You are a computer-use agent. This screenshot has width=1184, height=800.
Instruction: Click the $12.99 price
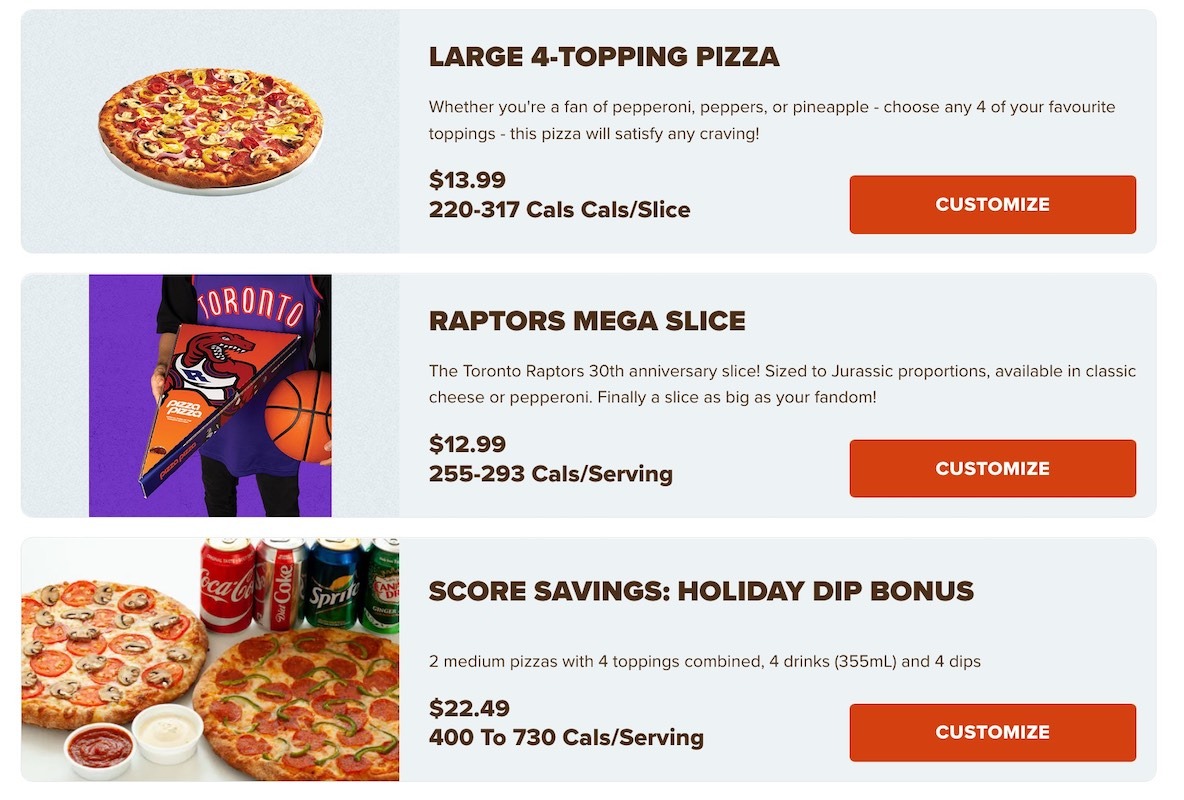pos(467,444)
